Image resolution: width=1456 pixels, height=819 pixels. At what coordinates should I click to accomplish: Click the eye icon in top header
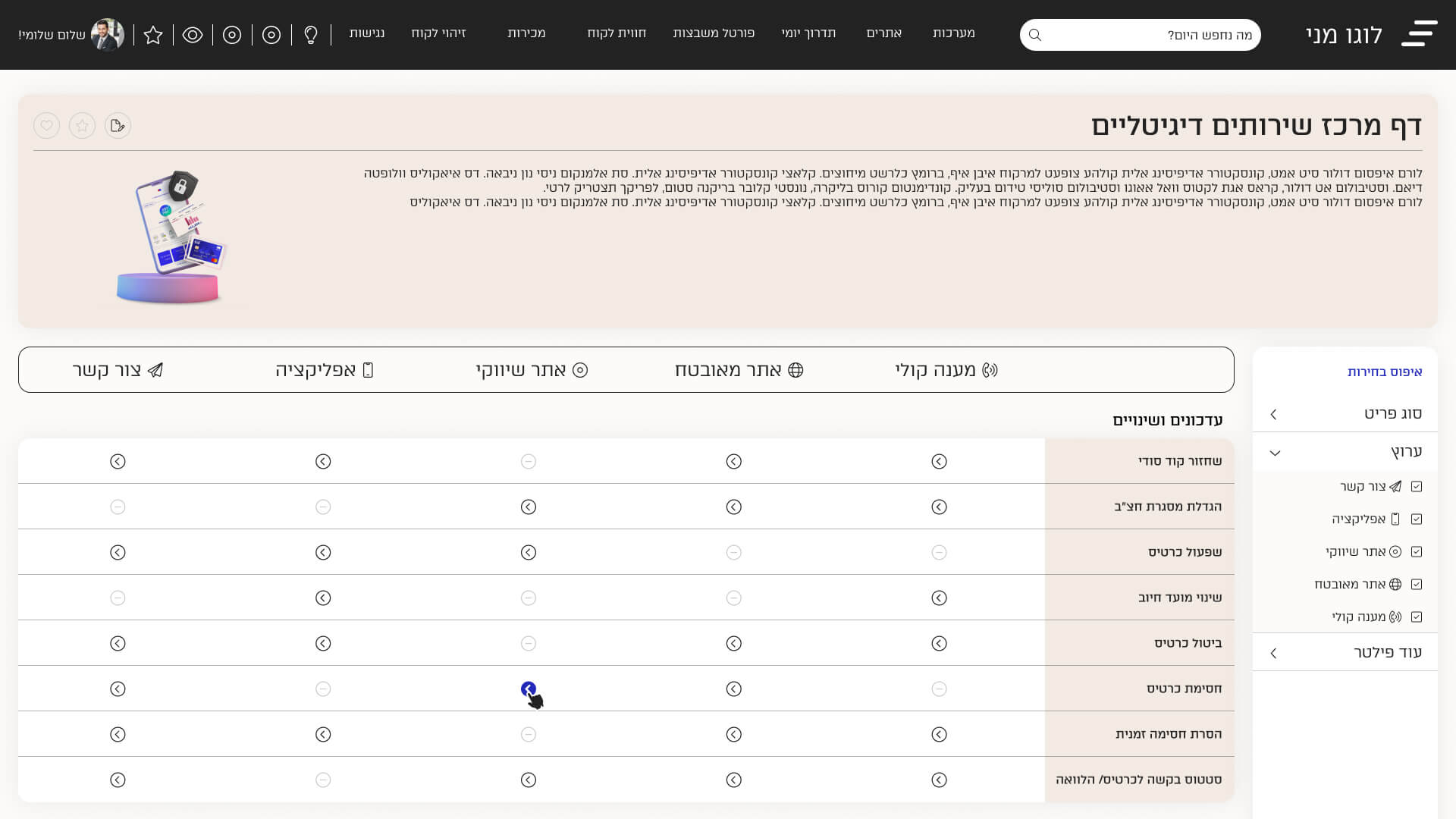(x=193, y=35)
